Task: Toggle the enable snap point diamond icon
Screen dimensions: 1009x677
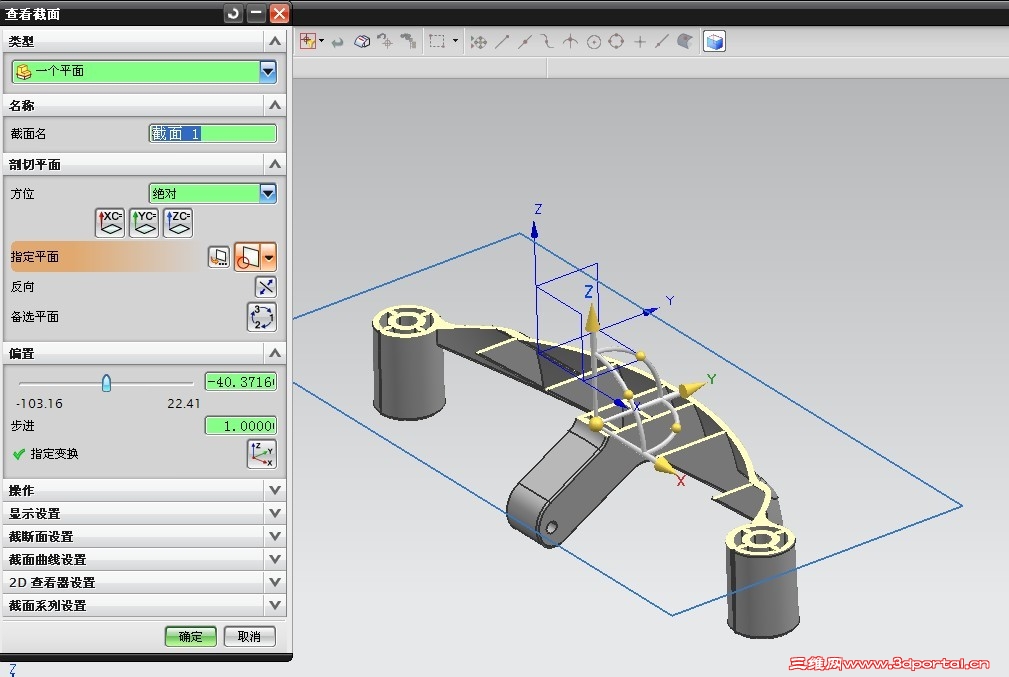Action: [479, 42]
